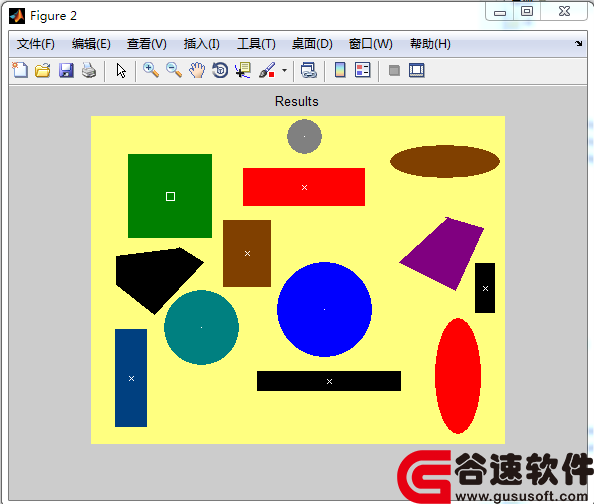The width and height of the screenshot is (594, 504).
Task: Select the Rotate 3D tool
Action: coord(220,70)
